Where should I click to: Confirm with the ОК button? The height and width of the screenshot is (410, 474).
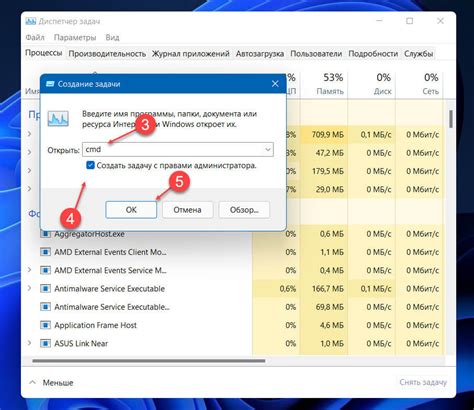[131, 210]
